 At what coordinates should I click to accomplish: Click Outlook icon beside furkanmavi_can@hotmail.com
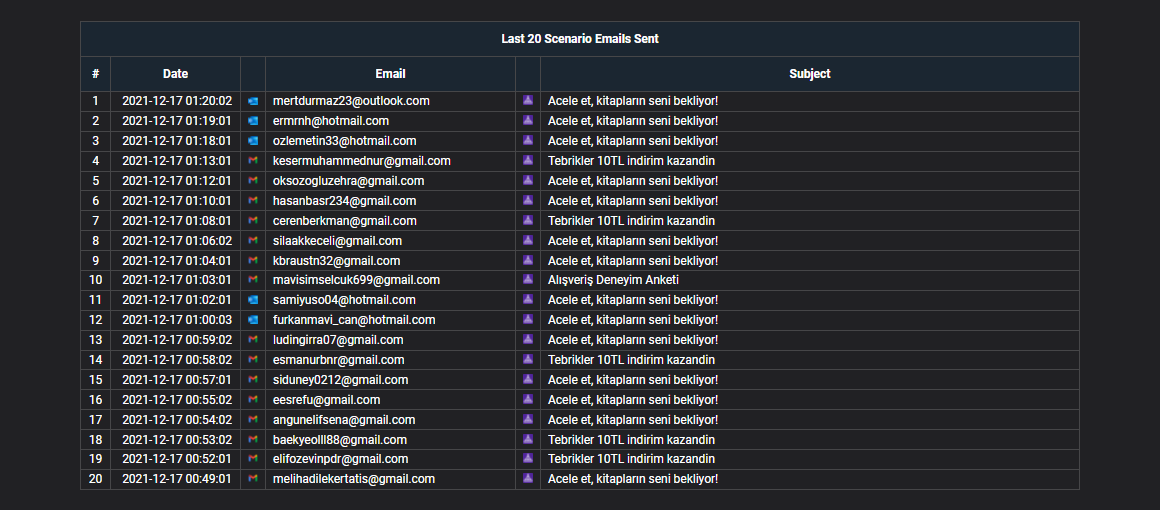pyautogui.click(x=253, y=320)
